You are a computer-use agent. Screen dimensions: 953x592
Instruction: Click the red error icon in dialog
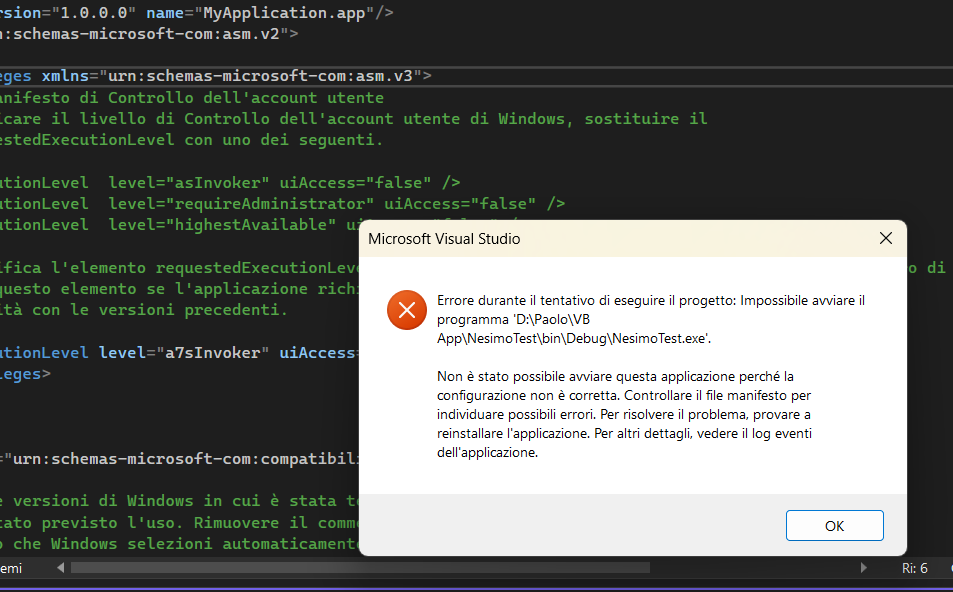pos(407,310)
